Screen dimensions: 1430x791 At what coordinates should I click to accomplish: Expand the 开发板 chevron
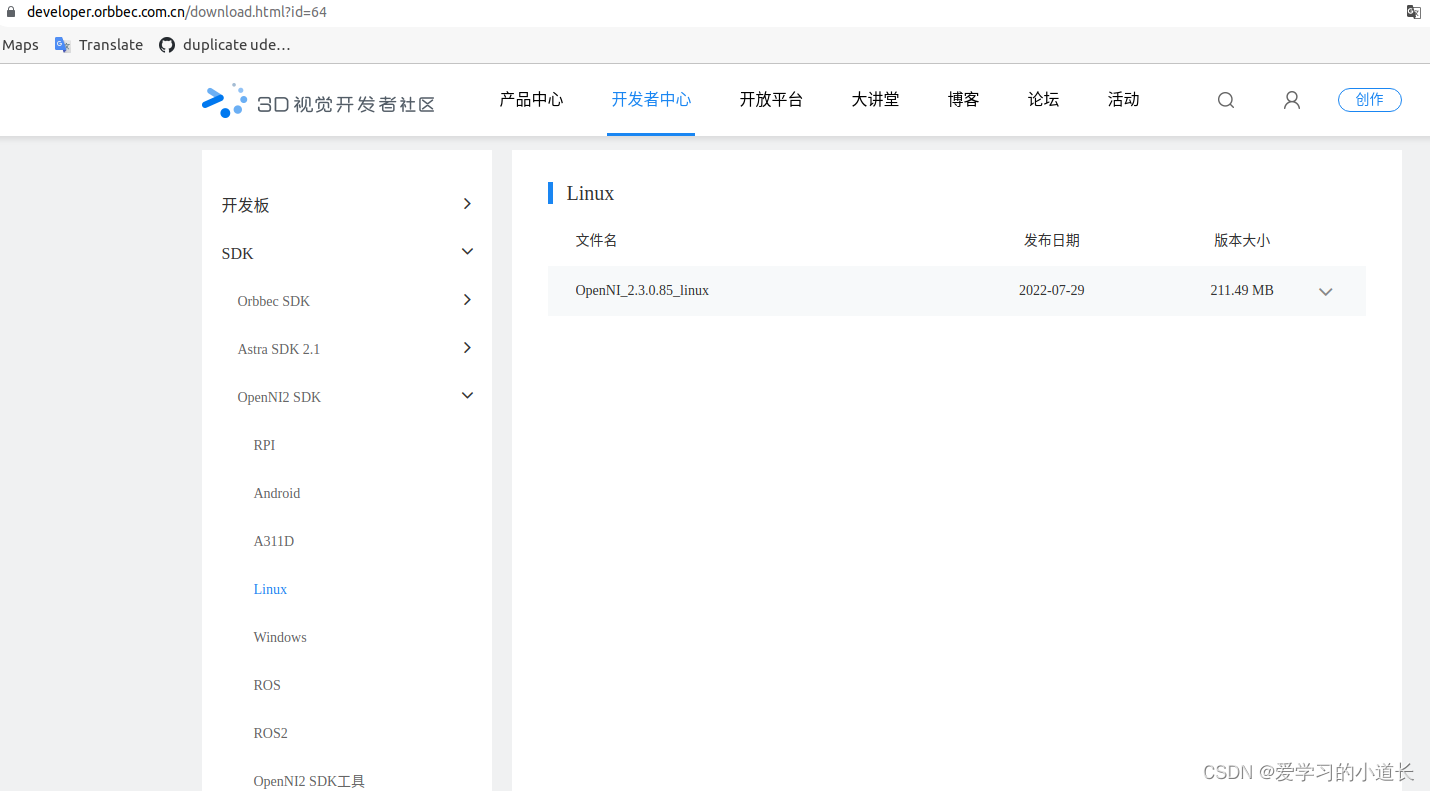(467, 204)
